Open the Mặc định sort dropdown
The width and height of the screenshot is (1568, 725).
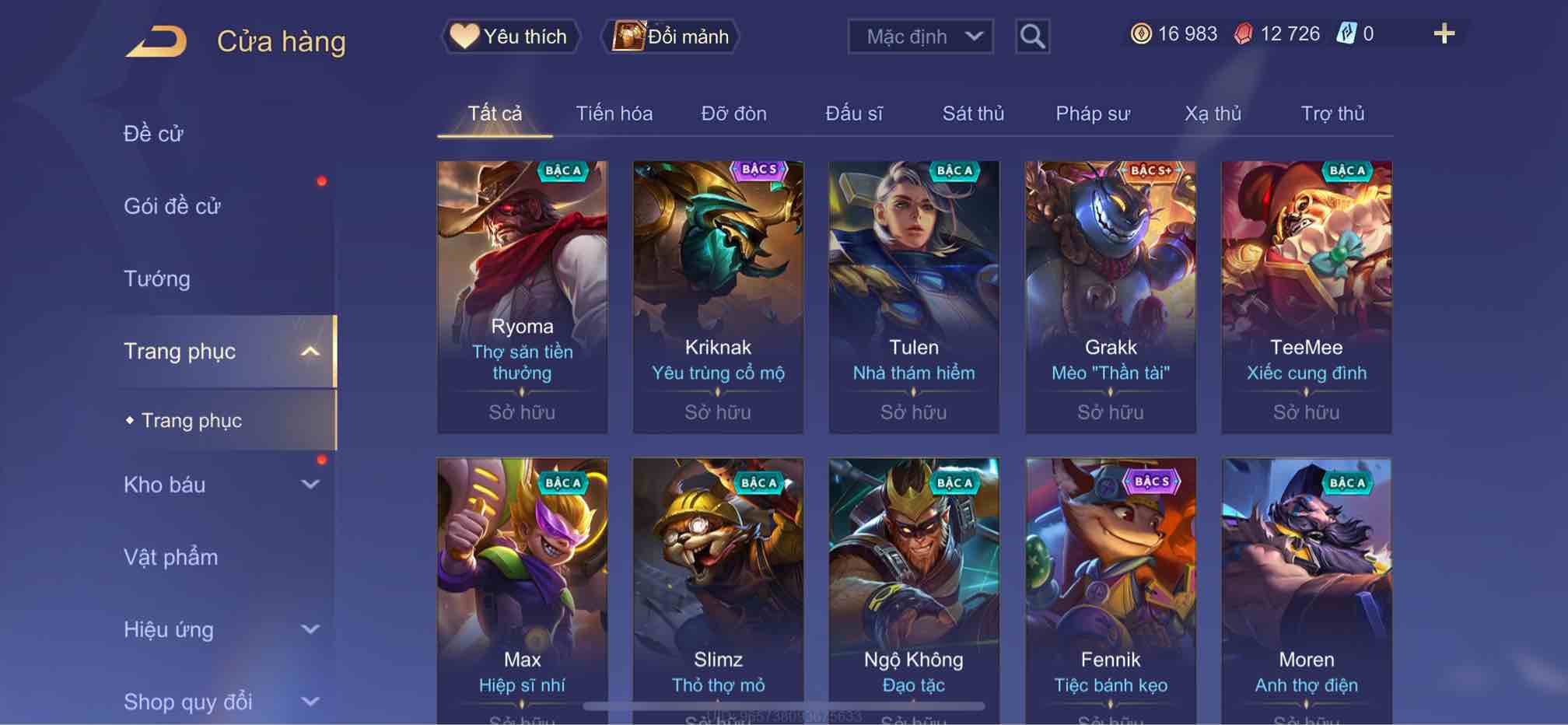(x=920, y=37)
